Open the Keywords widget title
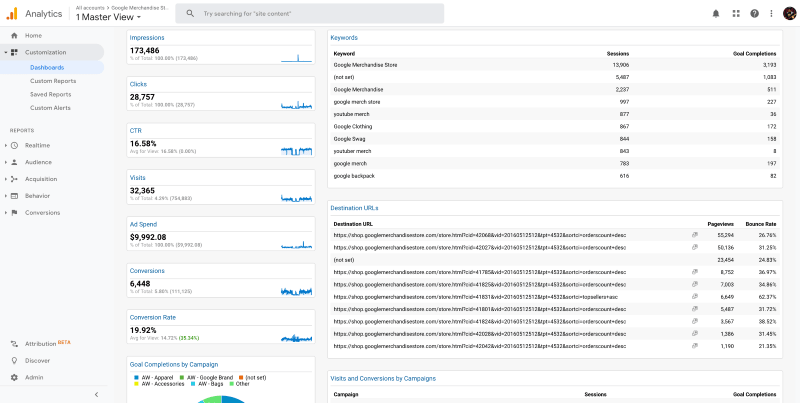Screen dimensions: 800x403 tap(344, 38)
